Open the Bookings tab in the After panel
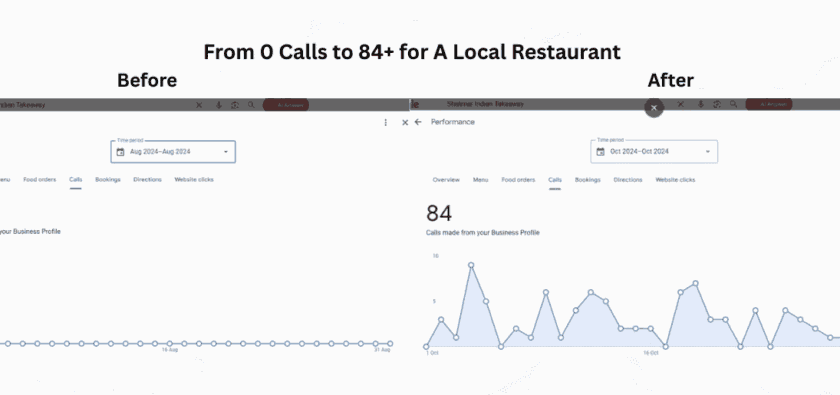The width and height of the screenshot is (840, 395). [x=588, y=180]
